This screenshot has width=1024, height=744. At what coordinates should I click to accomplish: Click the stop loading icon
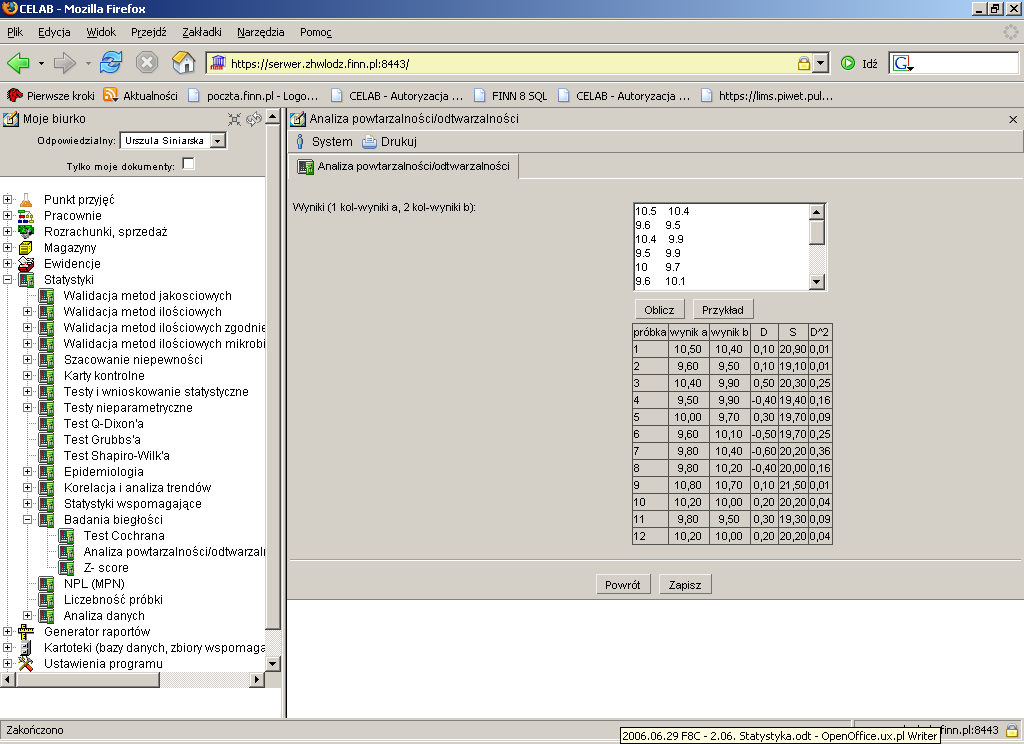pos(147,63)
